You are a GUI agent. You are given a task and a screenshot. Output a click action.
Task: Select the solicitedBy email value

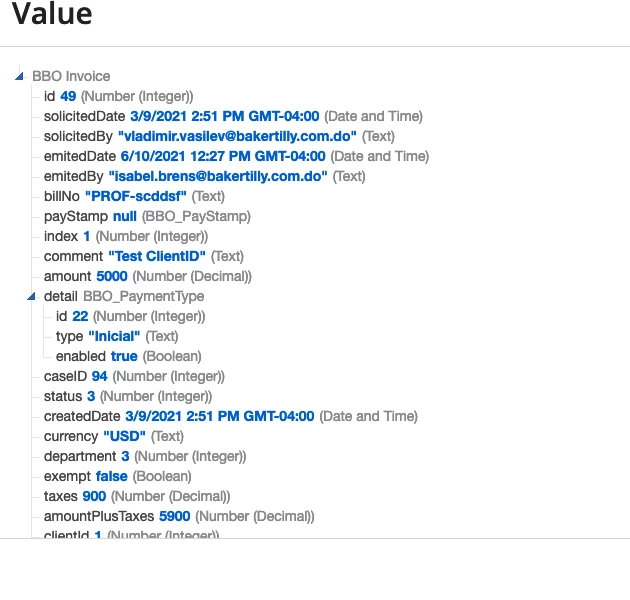[x=237, y=136]
